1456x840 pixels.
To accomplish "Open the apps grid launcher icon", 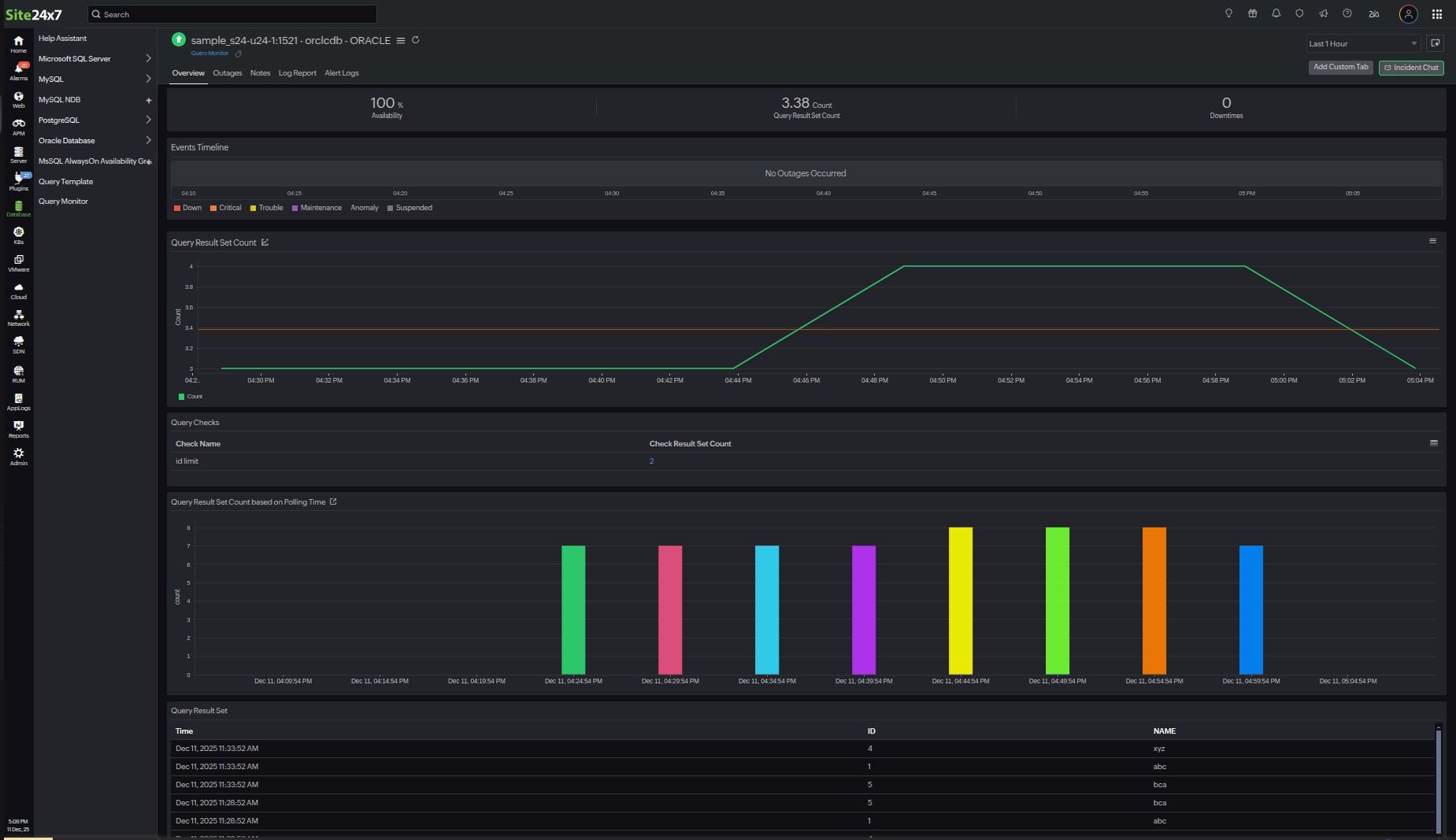I will pyautogui.click(x=1437, y=14).
